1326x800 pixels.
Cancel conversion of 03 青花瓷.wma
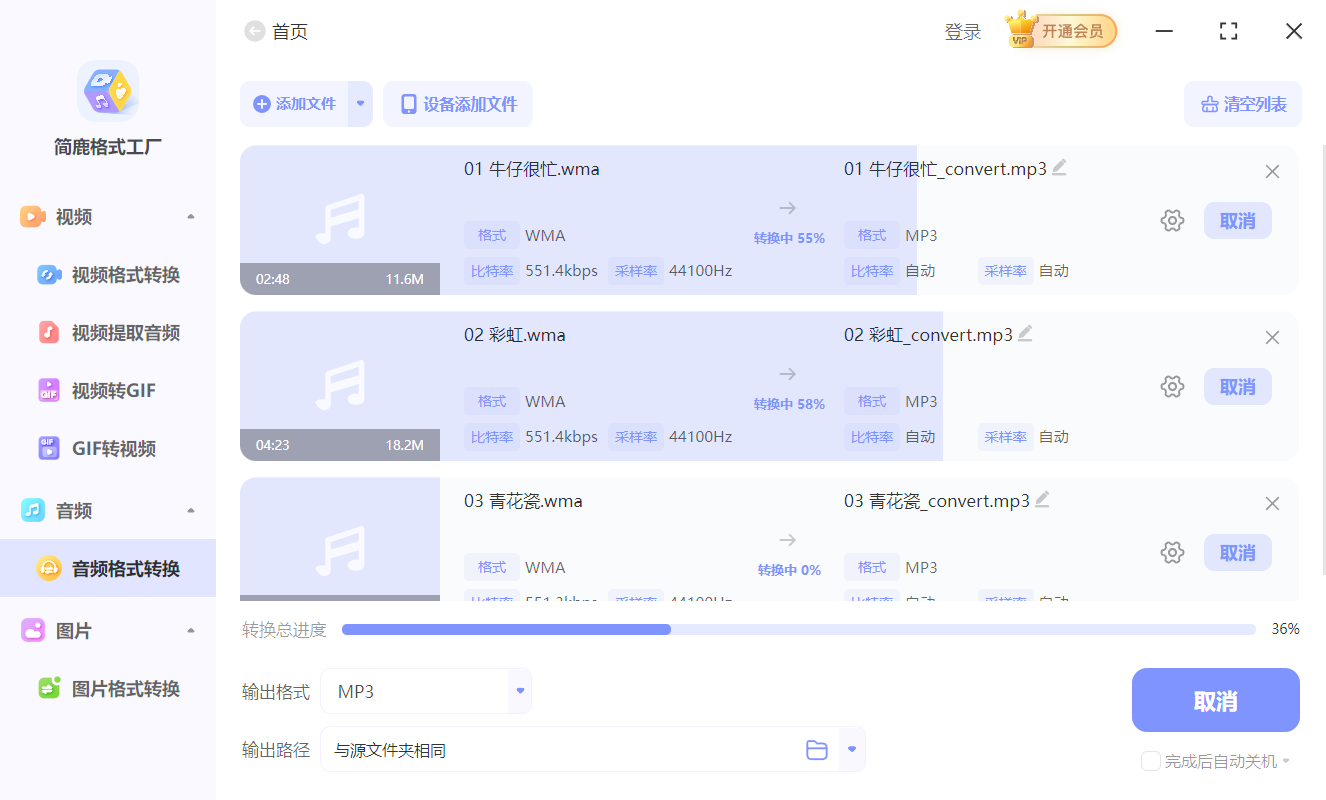pos(1237,552)
